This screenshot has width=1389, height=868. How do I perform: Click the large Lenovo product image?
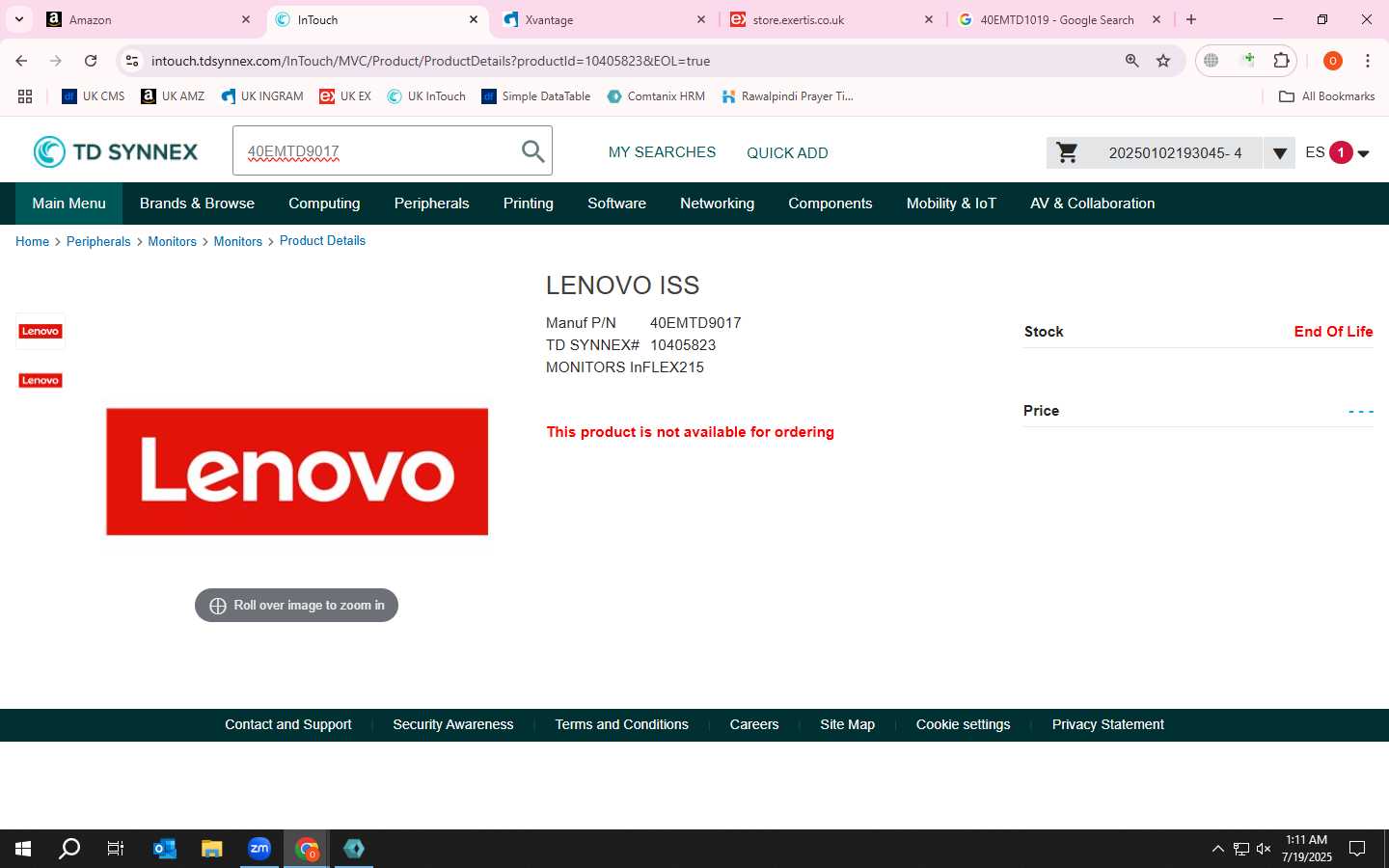297,472
